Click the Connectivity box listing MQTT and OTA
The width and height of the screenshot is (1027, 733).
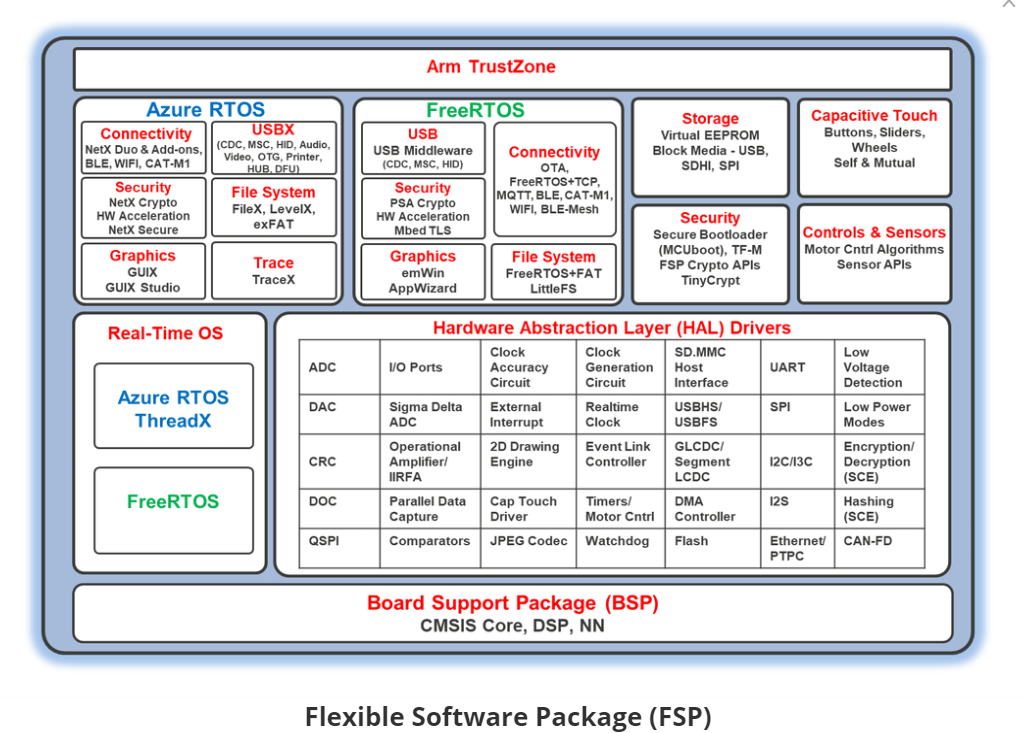[555, 179]
